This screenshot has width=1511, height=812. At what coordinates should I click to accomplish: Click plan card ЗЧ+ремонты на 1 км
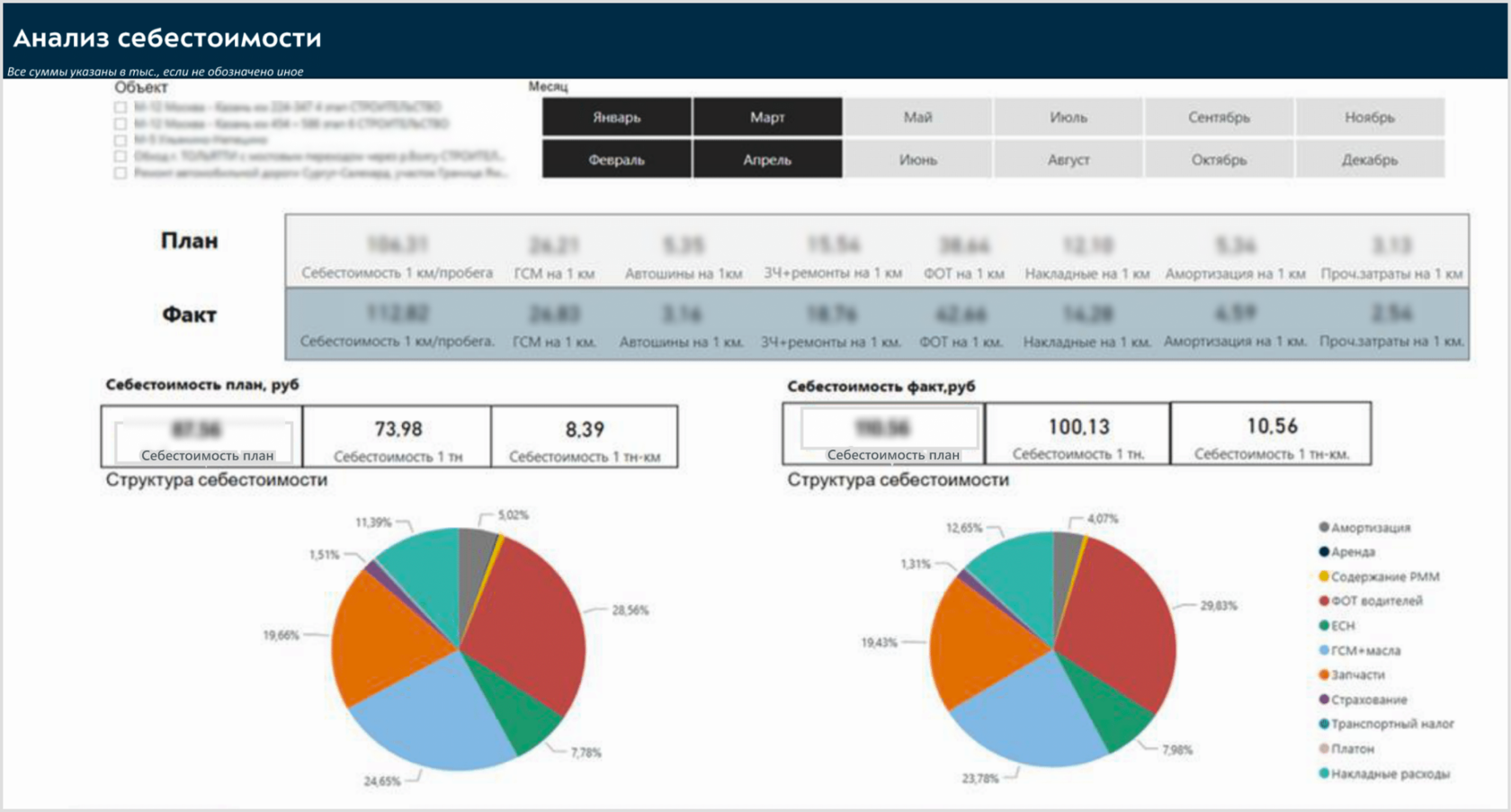tap(833, 254)
